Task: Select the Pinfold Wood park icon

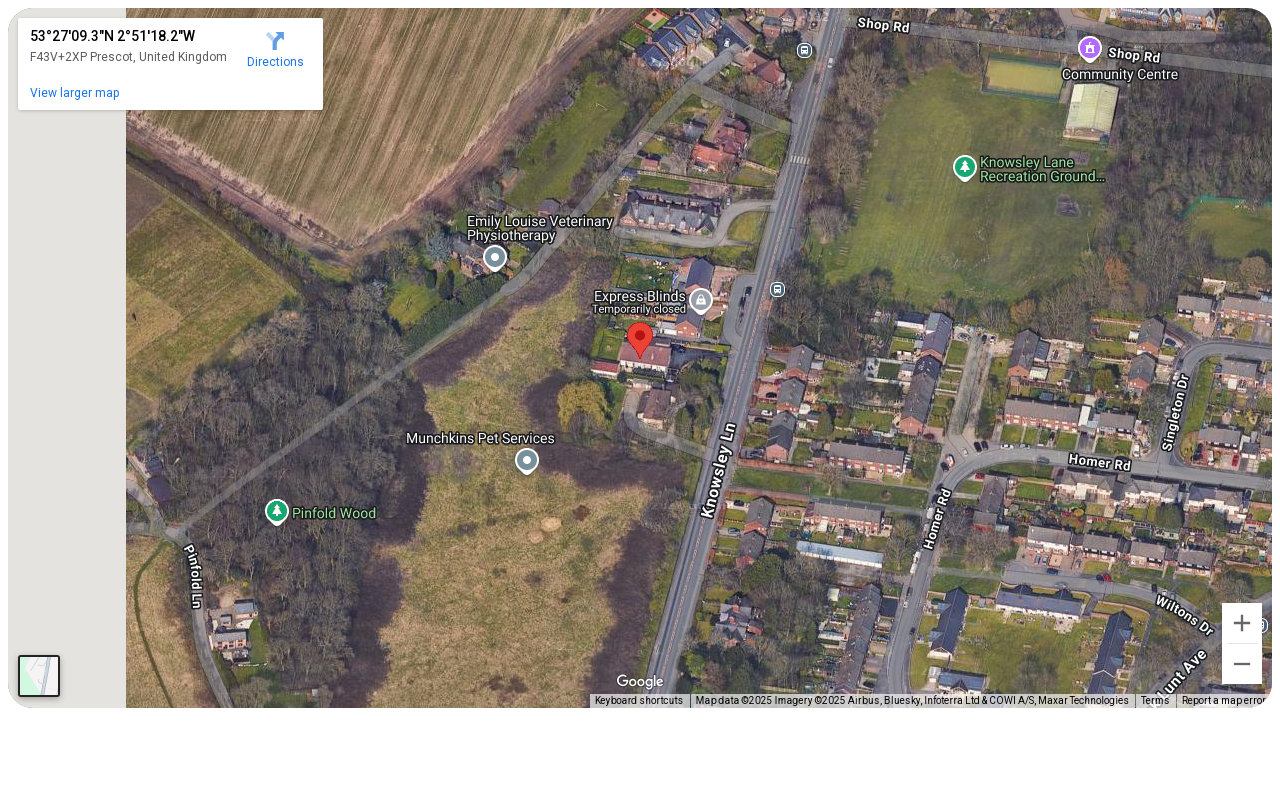Action: coord(277,512)
